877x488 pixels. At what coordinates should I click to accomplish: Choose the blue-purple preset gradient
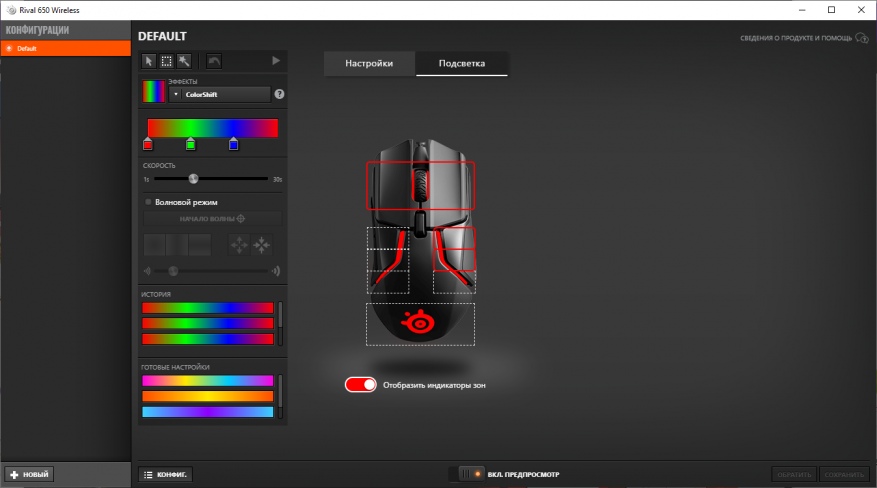coord(208,412)
